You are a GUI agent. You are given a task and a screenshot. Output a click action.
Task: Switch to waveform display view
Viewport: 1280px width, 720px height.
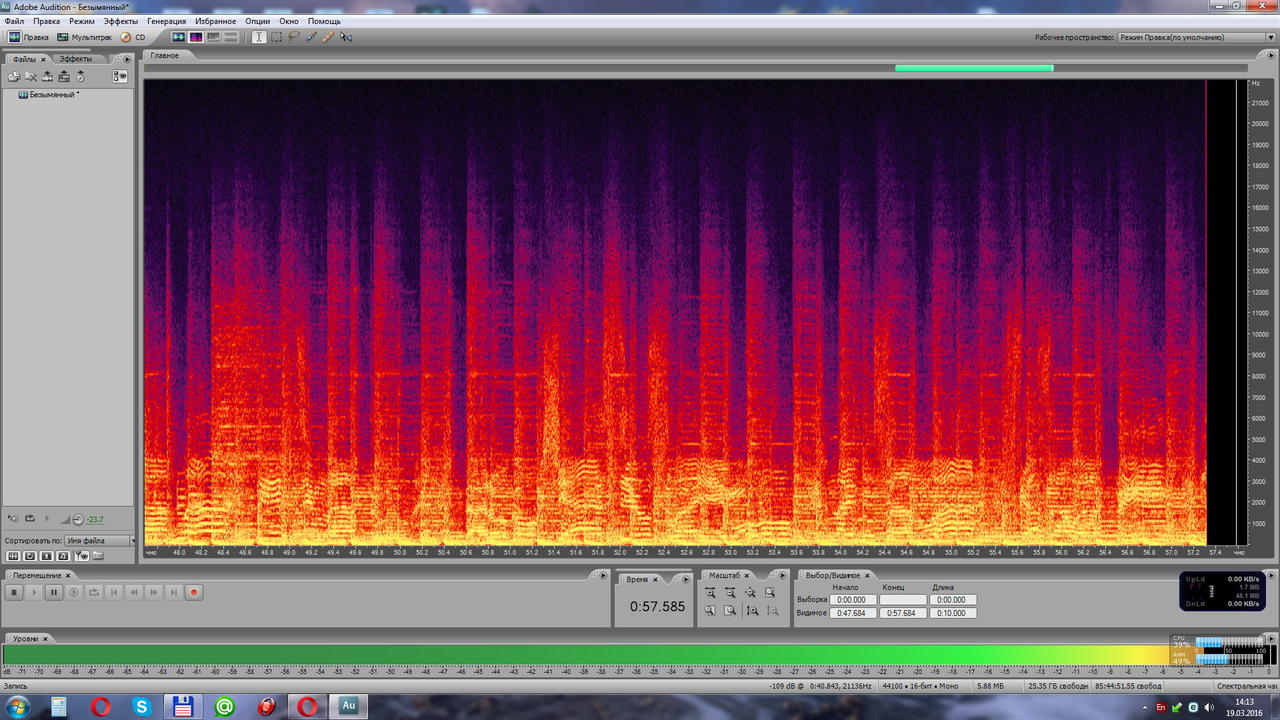click(178, 37)
